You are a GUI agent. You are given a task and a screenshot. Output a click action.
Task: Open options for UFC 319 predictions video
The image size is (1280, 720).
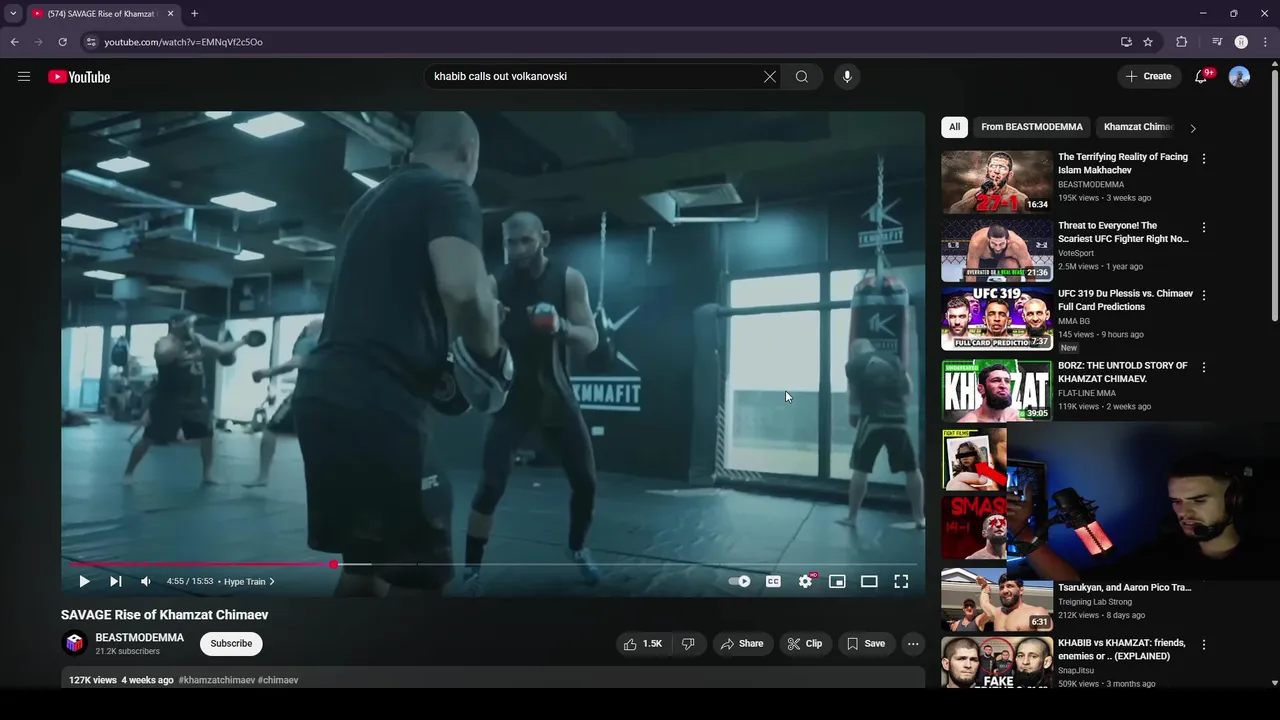coord(1204,295)
